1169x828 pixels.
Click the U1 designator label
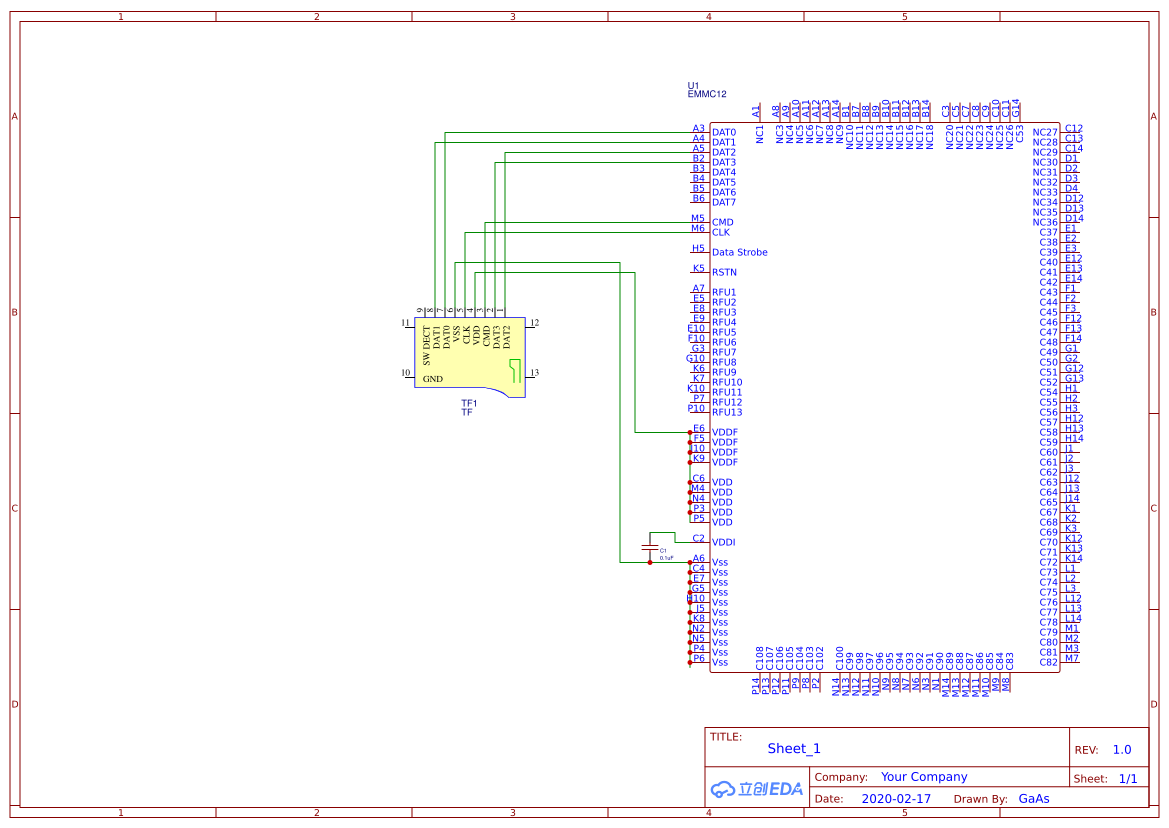click(693, 86)
